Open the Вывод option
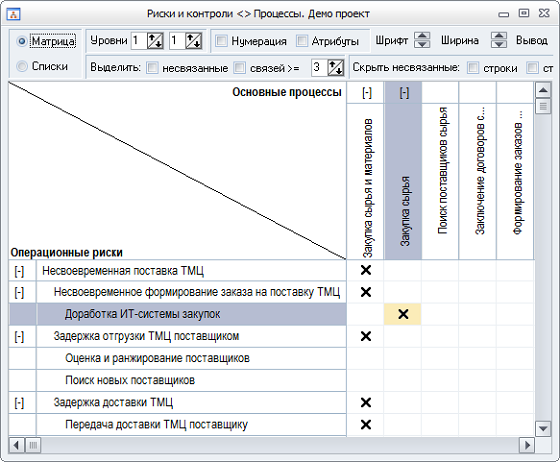The image size is (560, 462). pyautogui.click(x=531, y=40)
